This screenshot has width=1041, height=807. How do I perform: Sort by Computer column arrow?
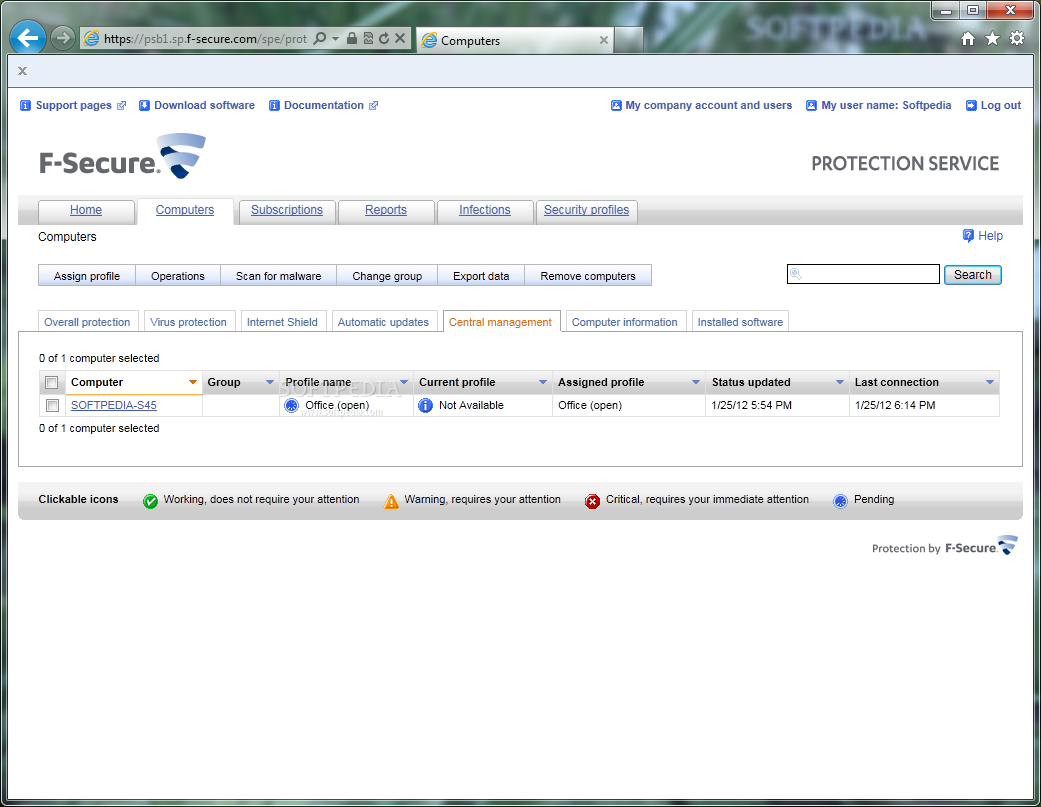[x=193, y=382]
